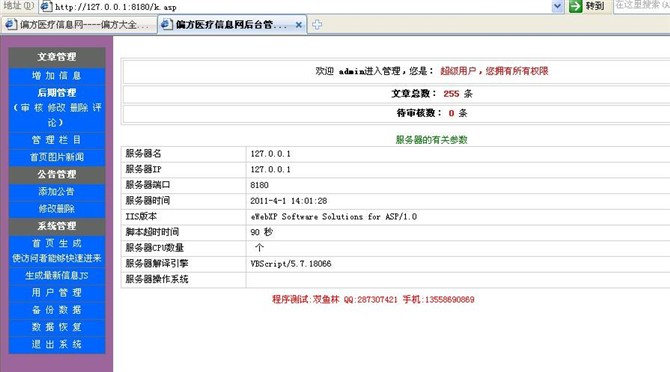This screenshot has height=372, width=670.
Task: Go to 管理栏目 in the sidebar
Action: 57,140
